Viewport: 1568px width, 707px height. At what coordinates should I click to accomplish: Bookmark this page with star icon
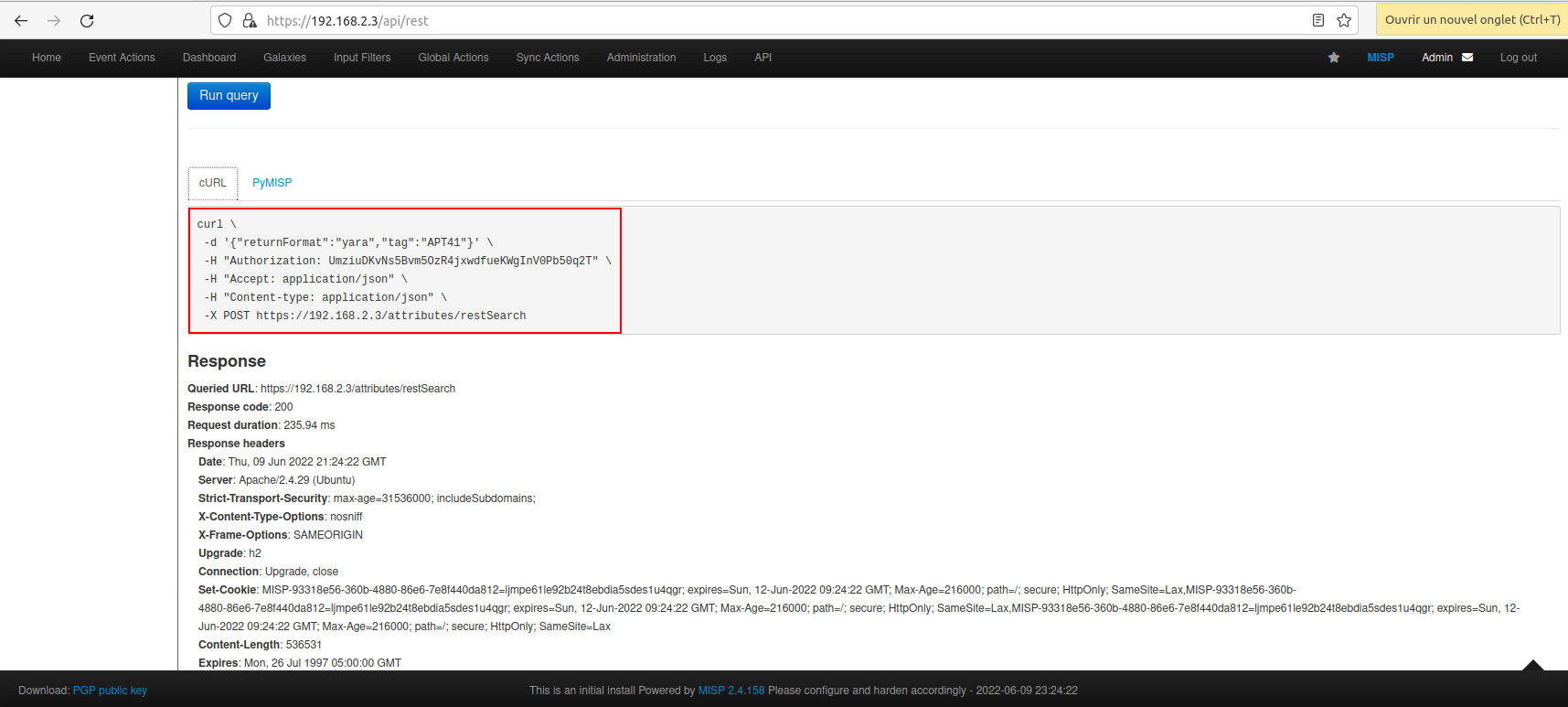click(x=1344, y=20)
